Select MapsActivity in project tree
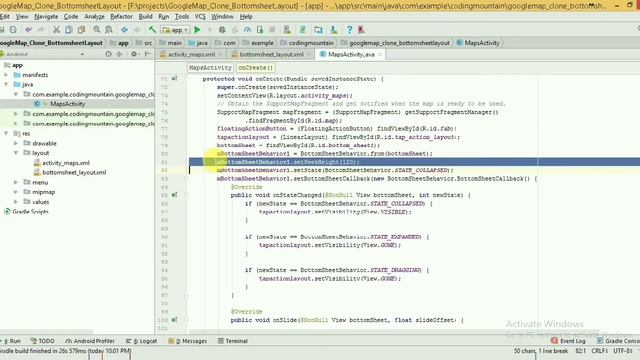The height and width of the screenshot is (360, 640). (67, 104)
